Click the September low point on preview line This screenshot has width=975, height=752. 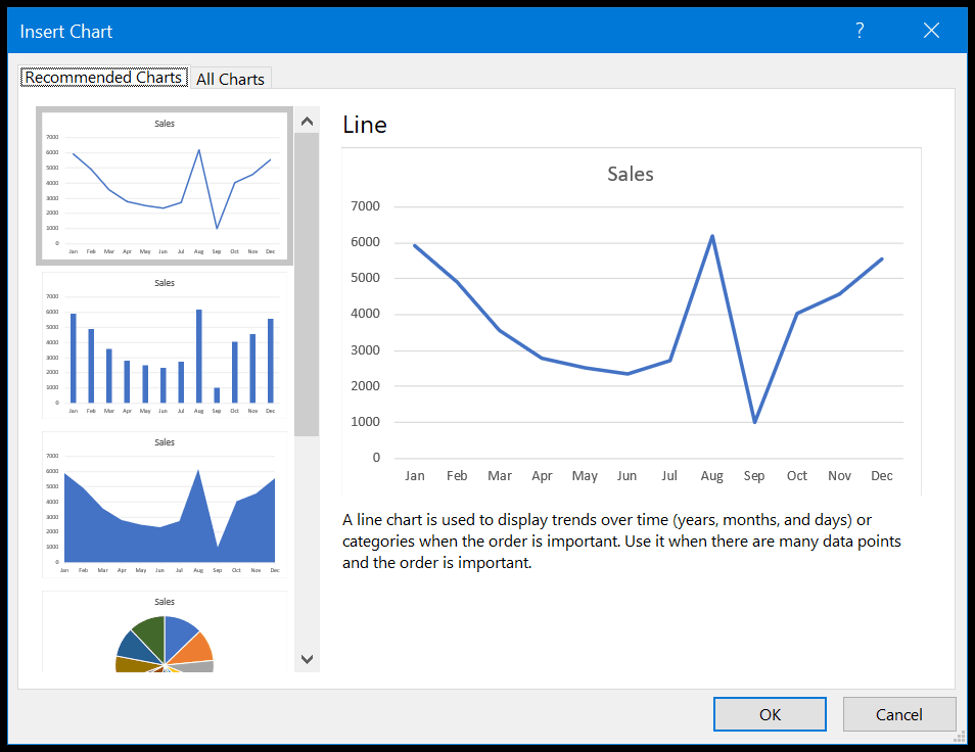[x=755, y=422]
